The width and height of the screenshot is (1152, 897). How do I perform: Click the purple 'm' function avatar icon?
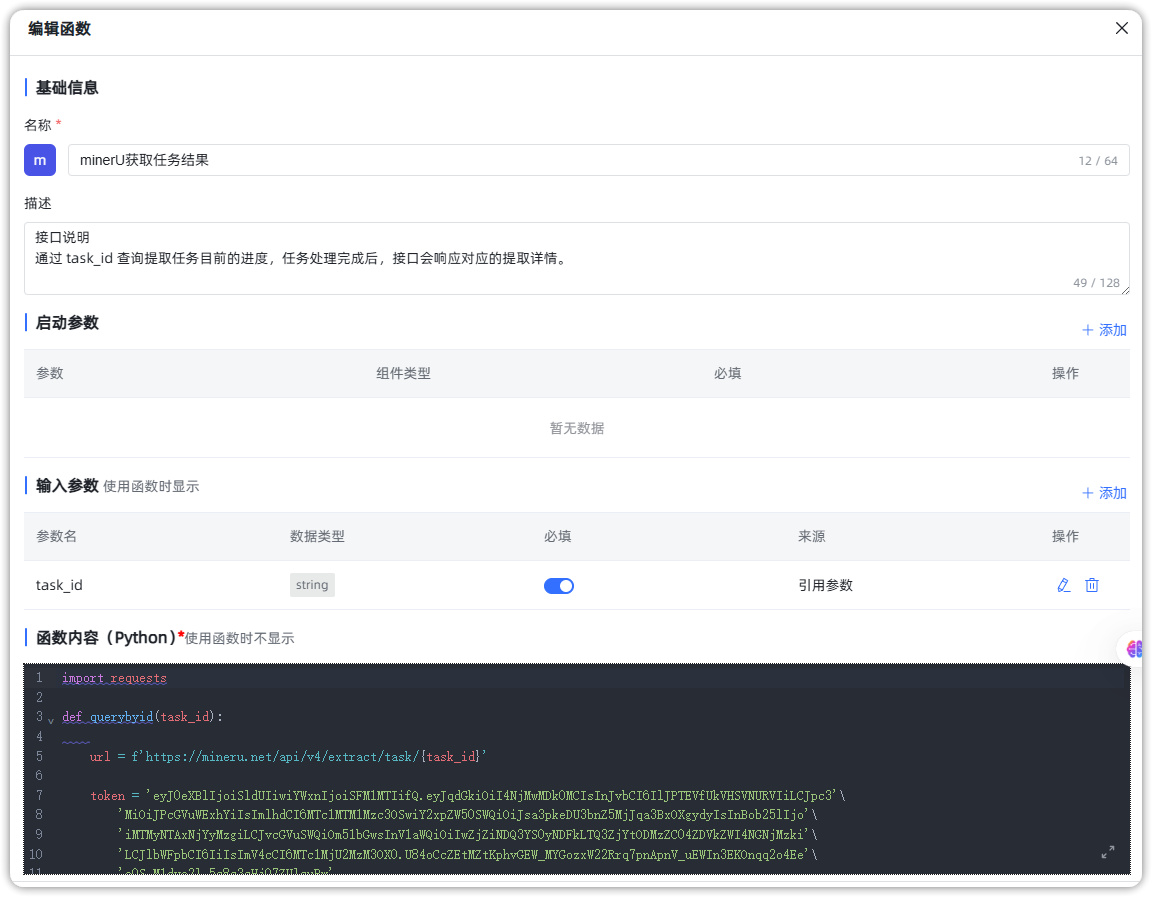tap(40, 160)
